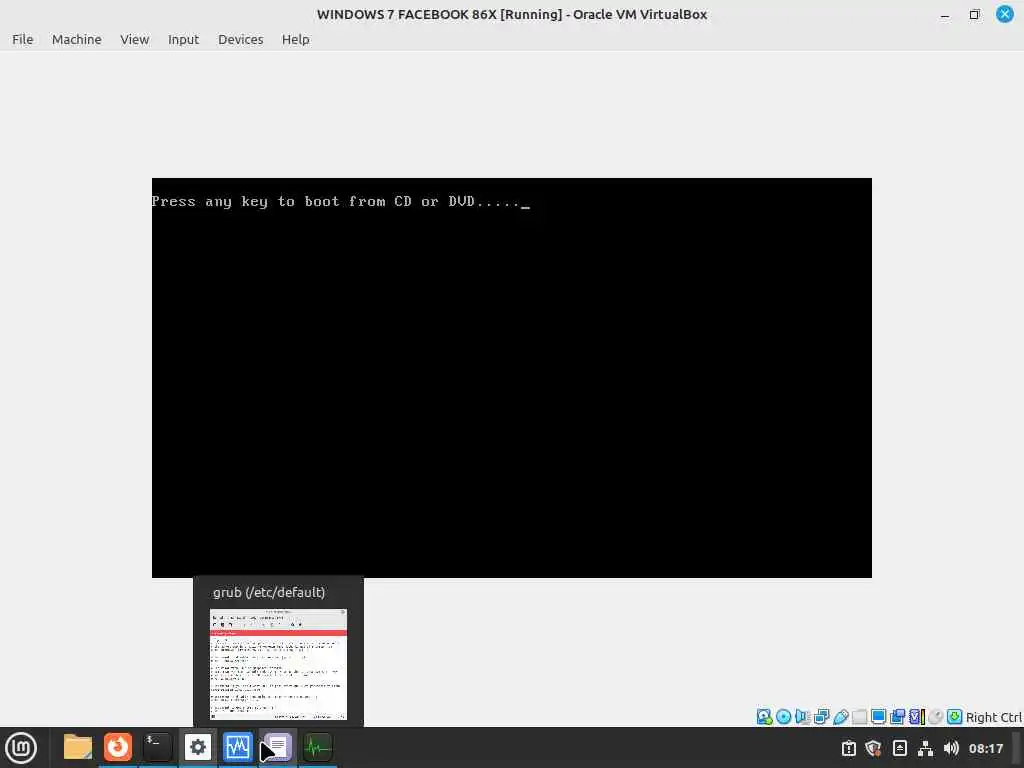Click the update manager tray icon
Viewport: 1024px width, 768px height.
click(848, 748)
